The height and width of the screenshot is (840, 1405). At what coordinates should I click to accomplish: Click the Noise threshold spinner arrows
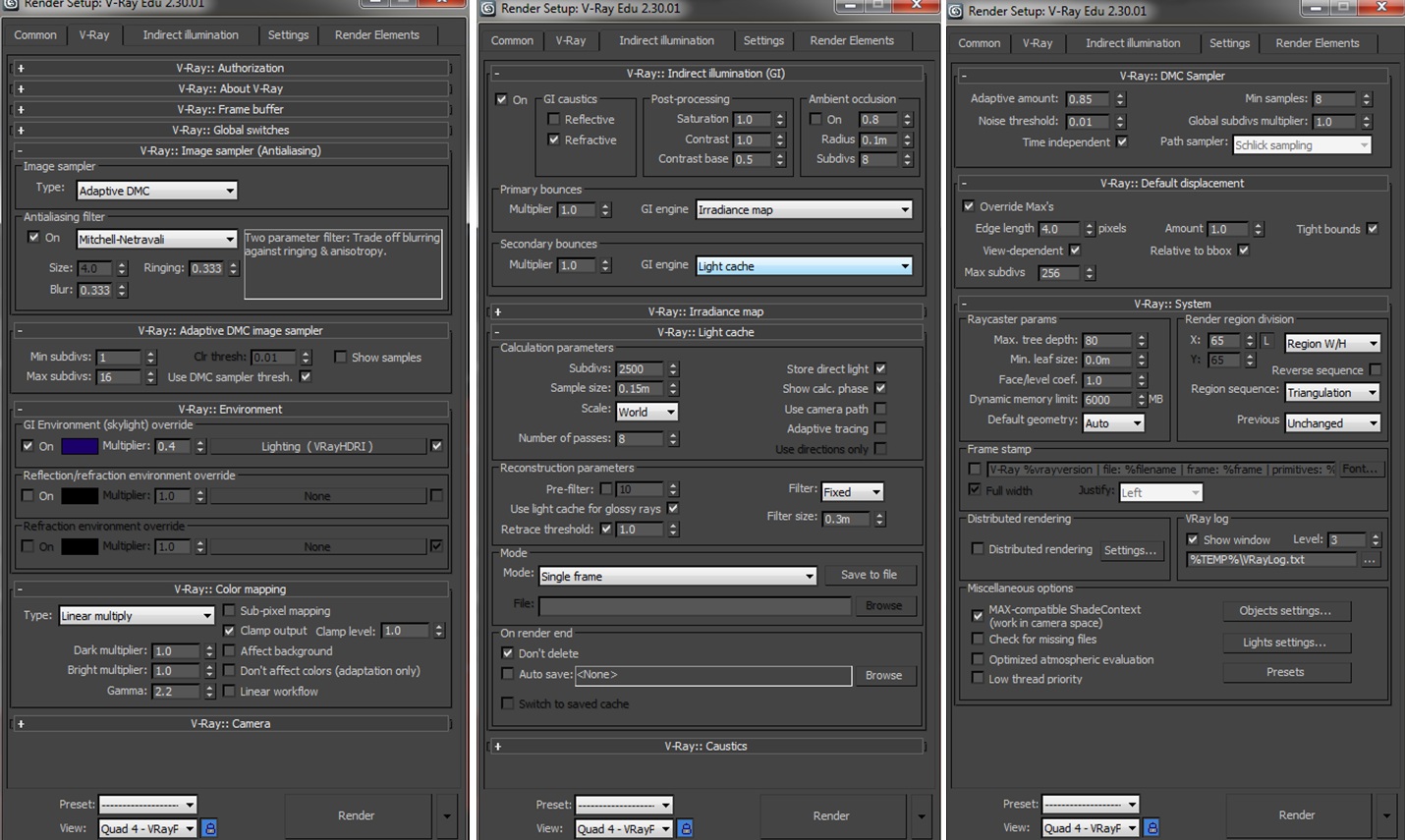point(1120,122)
